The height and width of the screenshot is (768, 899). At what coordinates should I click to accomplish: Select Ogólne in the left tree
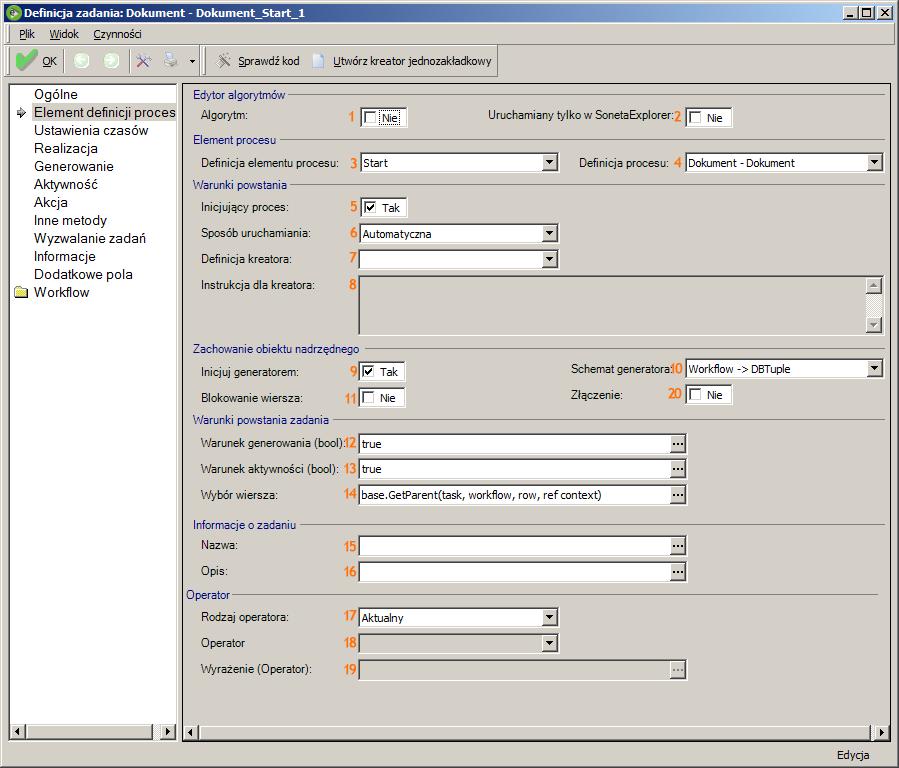tap(56, 95)
